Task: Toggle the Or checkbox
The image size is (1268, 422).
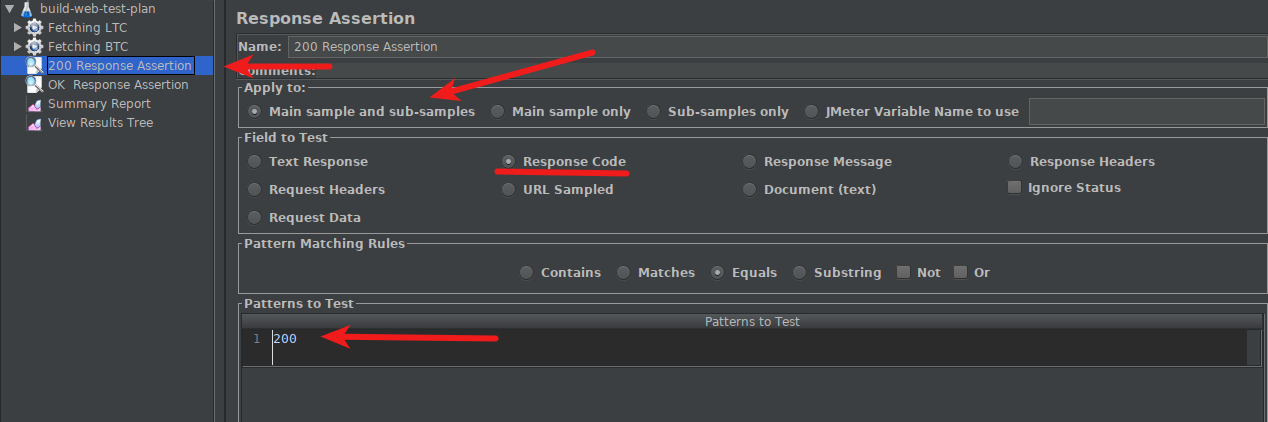Action: pyautogui.click(x=960, y=272)
